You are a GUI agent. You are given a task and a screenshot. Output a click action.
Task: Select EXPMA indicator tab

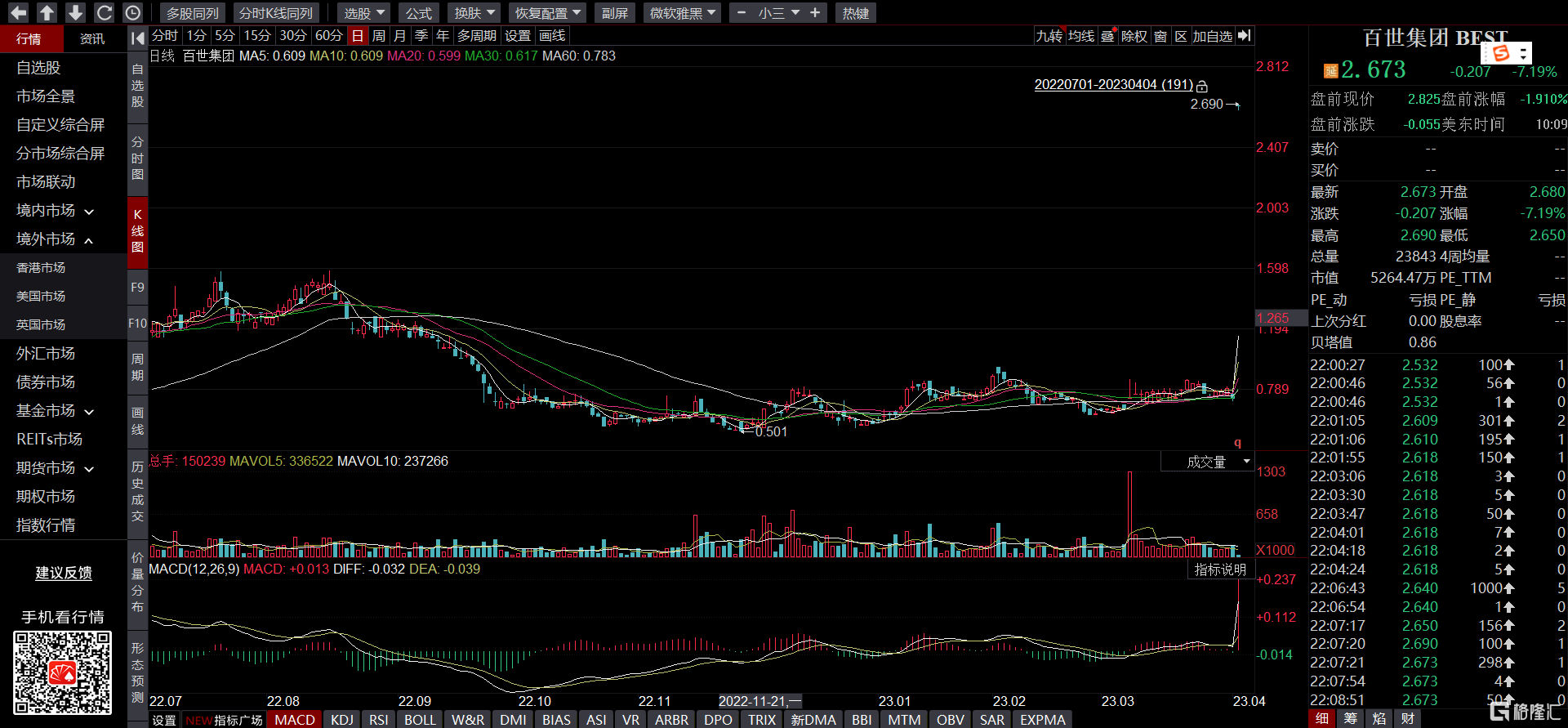click(1043, 719)
